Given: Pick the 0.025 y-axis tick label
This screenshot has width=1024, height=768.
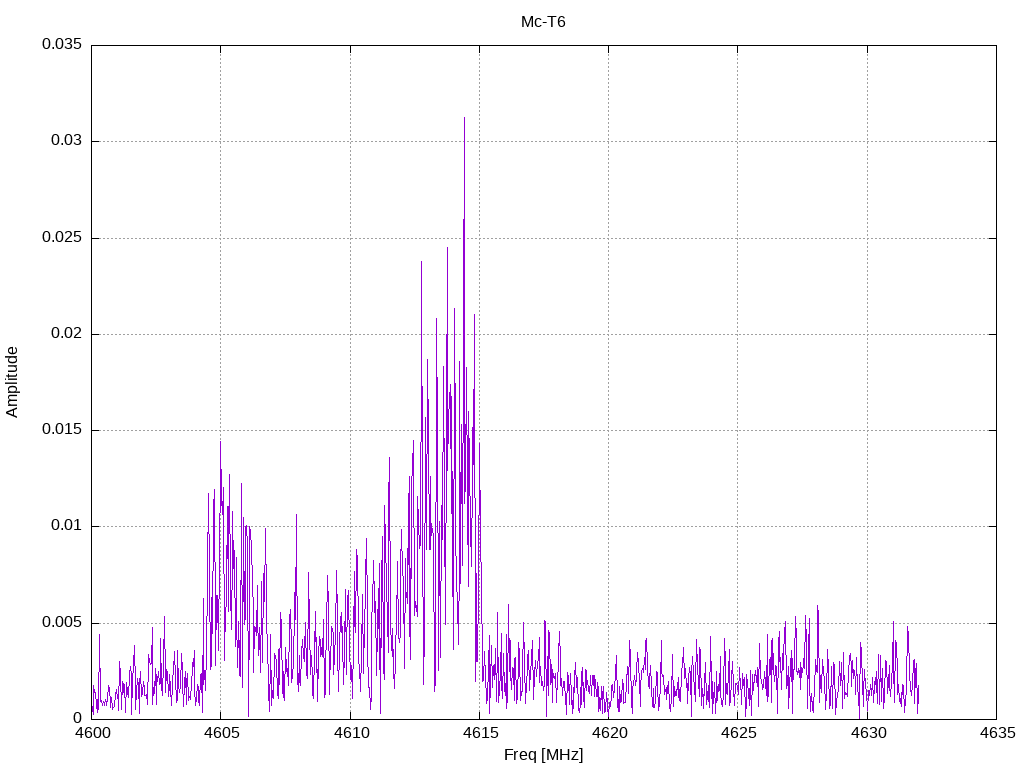Looking at the screenshot, I should pyautogui.click(x=61, y=238).
